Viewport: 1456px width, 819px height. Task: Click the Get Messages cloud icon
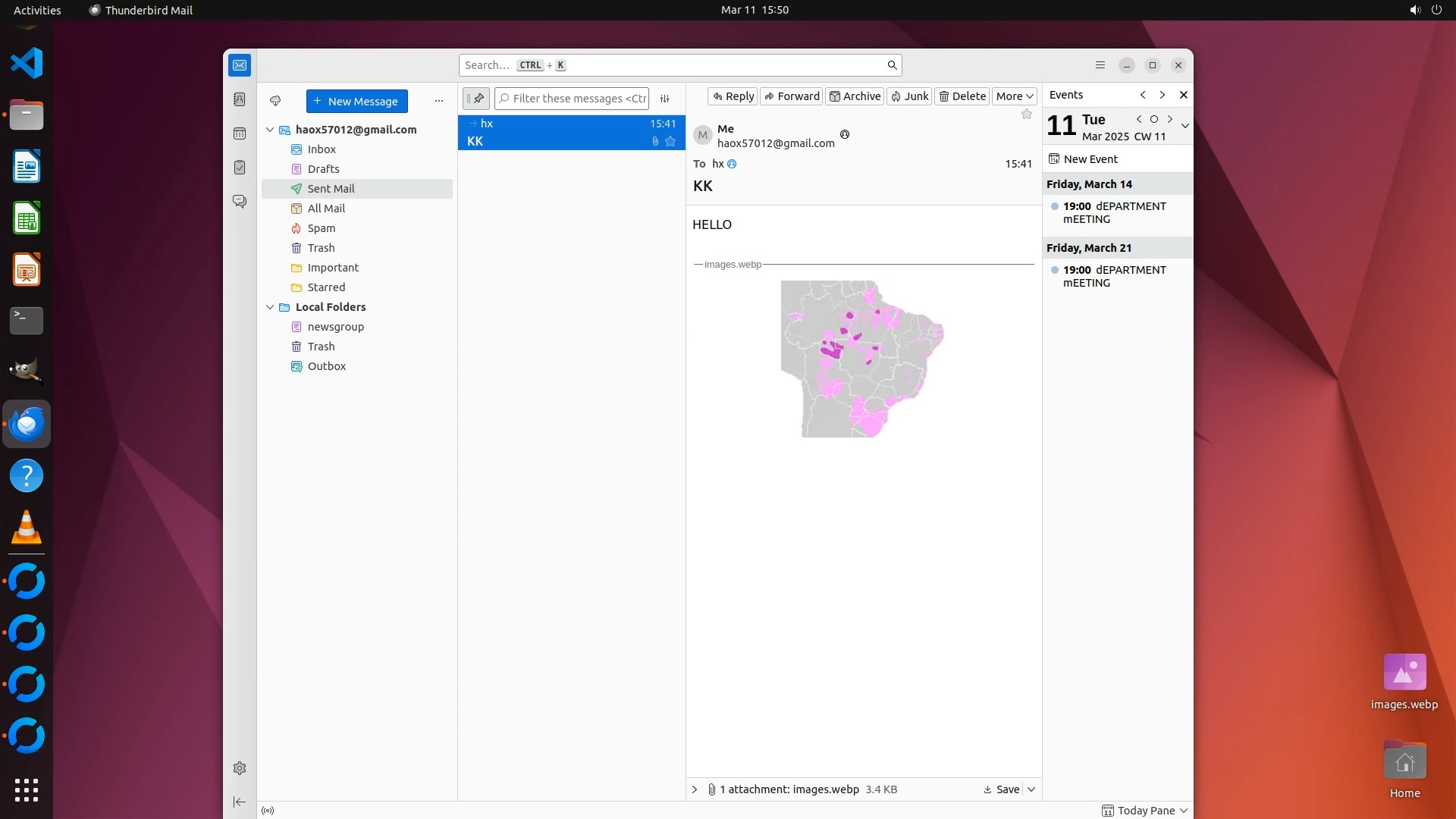coord(275,101)
